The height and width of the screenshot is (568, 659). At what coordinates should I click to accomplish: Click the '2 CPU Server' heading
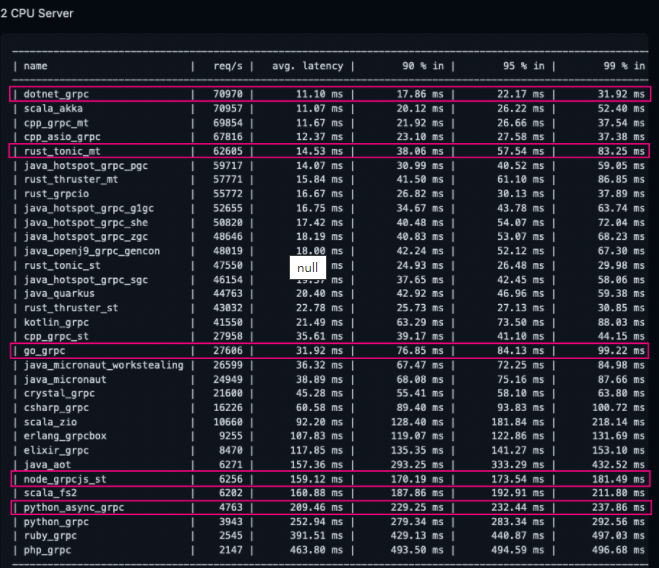[37, 13]
